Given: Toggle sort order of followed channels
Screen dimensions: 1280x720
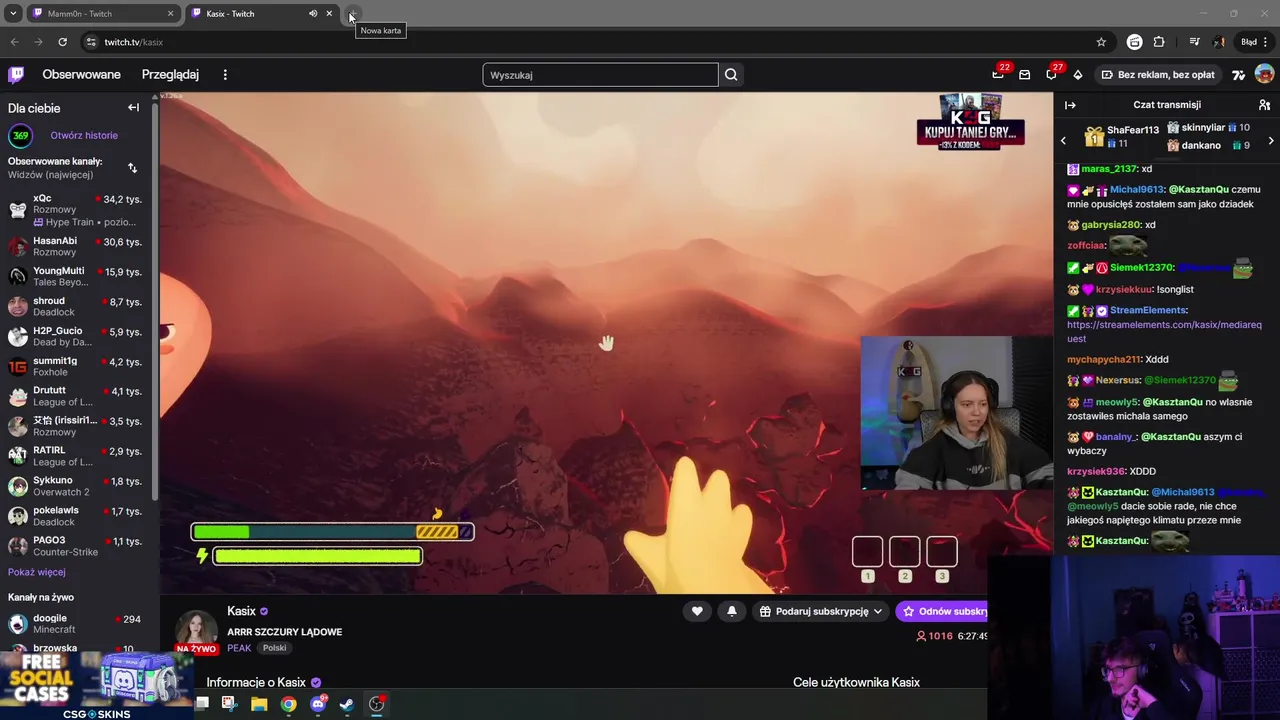Looking at the screenshot, I should (x=132, y=168).
